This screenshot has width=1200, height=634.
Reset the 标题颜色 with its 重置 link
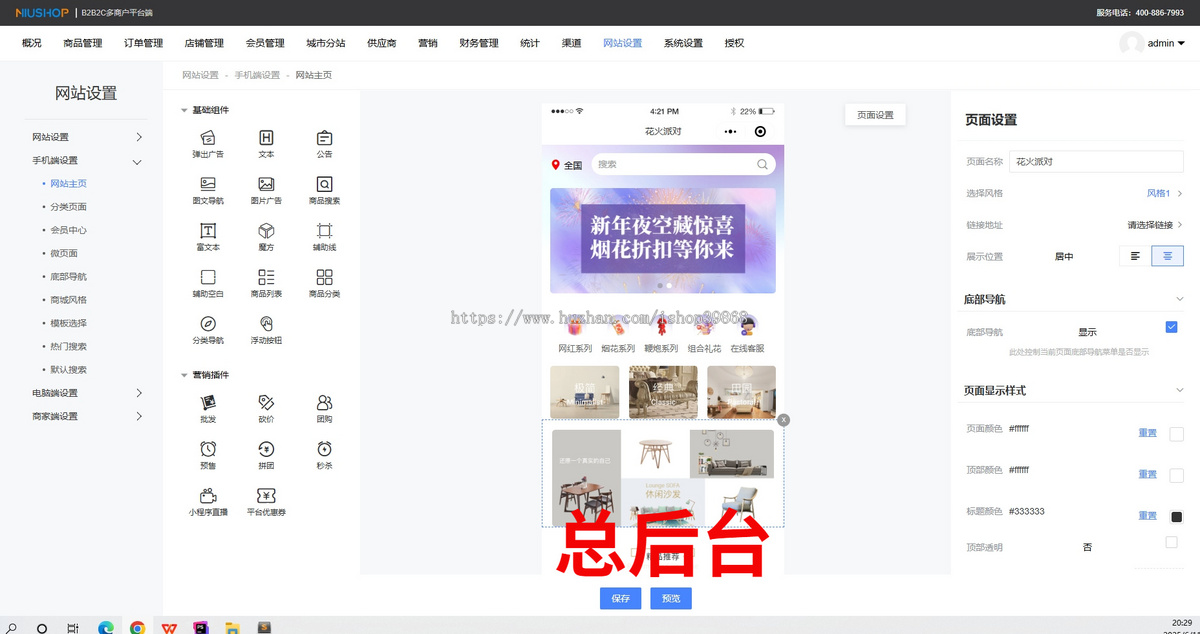(1147, 516)
